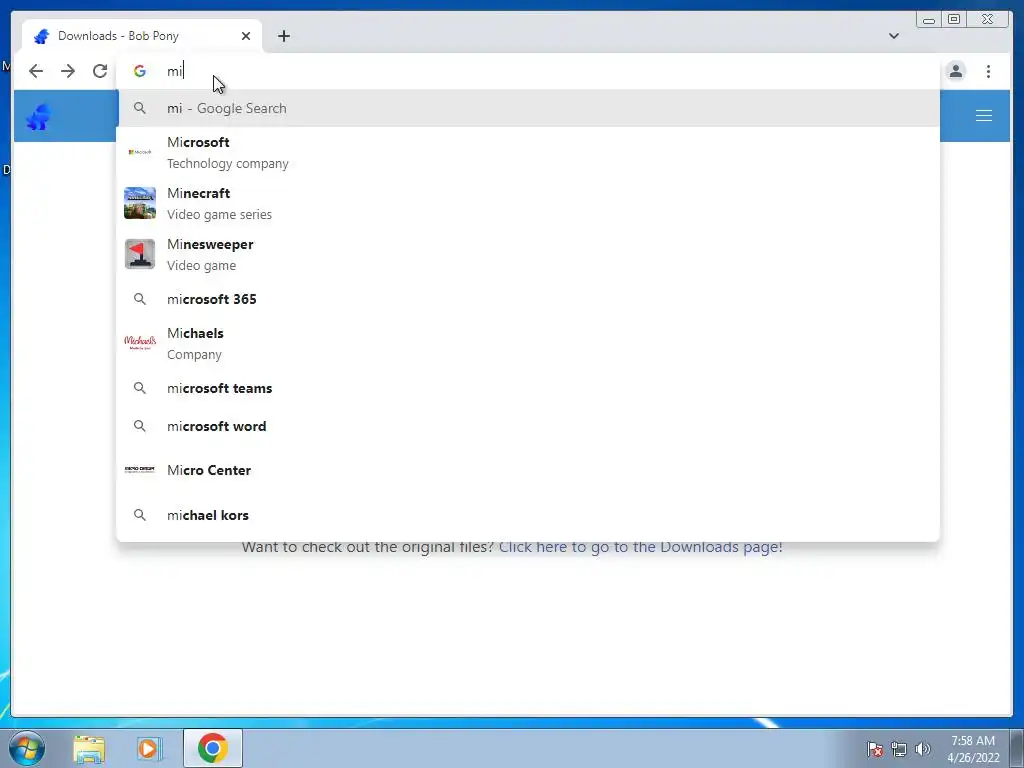Image resolution: width=1024 pixels, height=768 pixels.
Task: Pick the microsoft 365 suggestion
Action: click(x=528, y=299)
